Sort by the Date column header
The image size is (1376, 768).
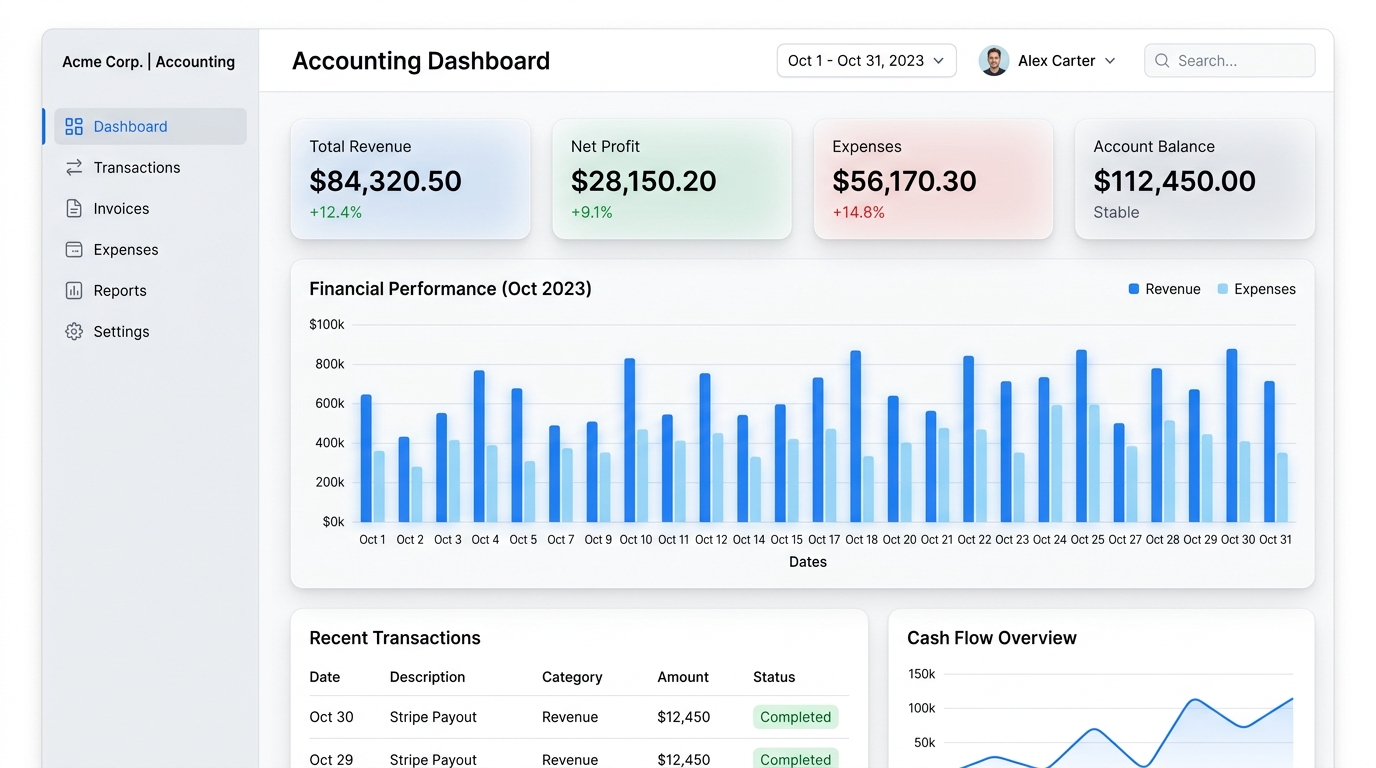pos(325,677)
